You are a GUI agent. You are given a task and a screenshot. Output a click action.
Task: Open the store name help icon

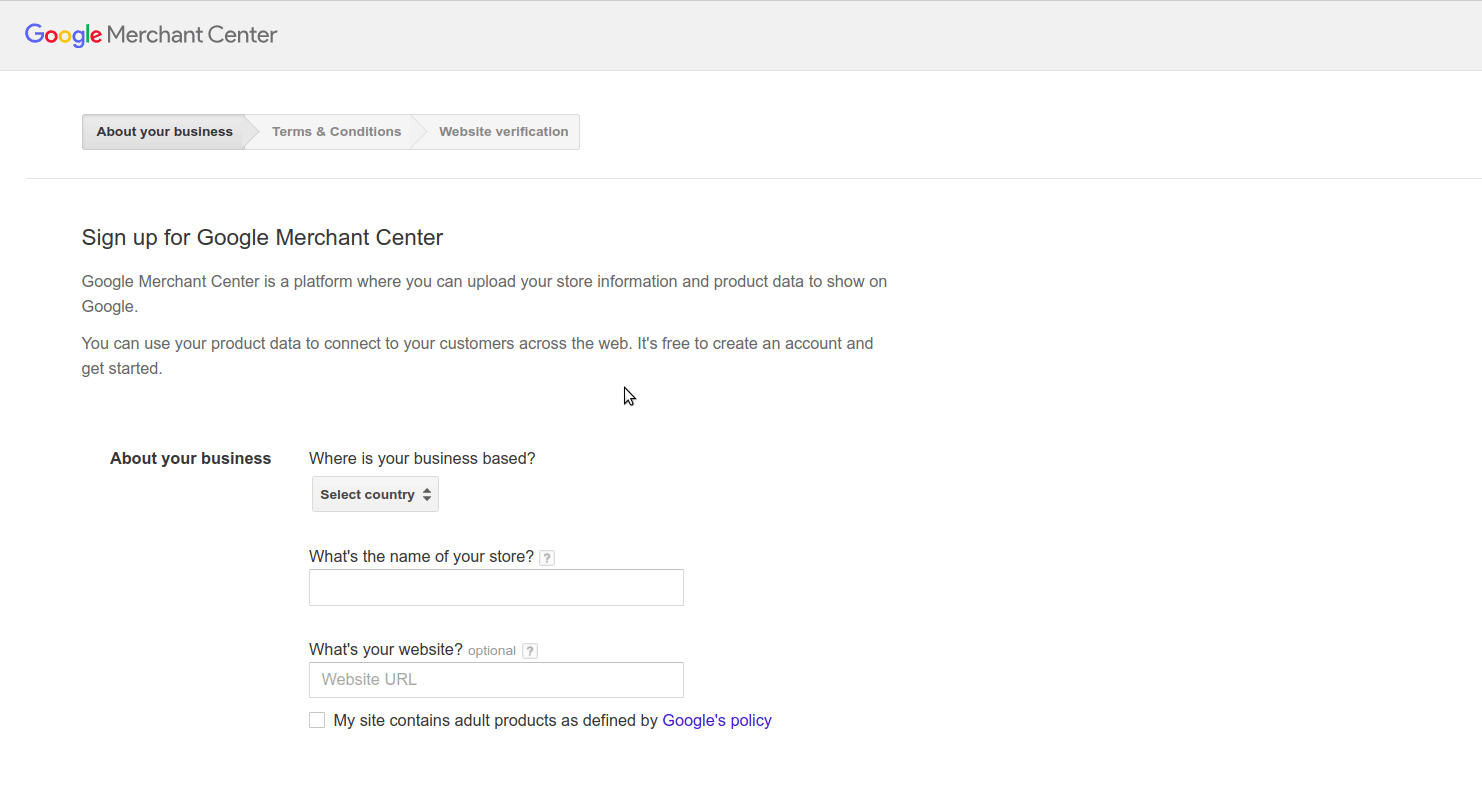click(x=547, y=558)
